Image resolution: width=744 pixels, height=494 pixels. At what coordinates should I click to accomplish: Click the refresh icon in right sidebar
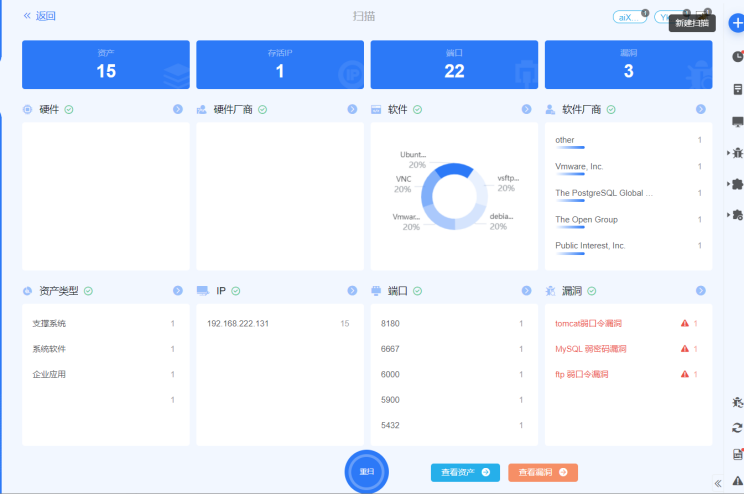click(x=737, y=428)
